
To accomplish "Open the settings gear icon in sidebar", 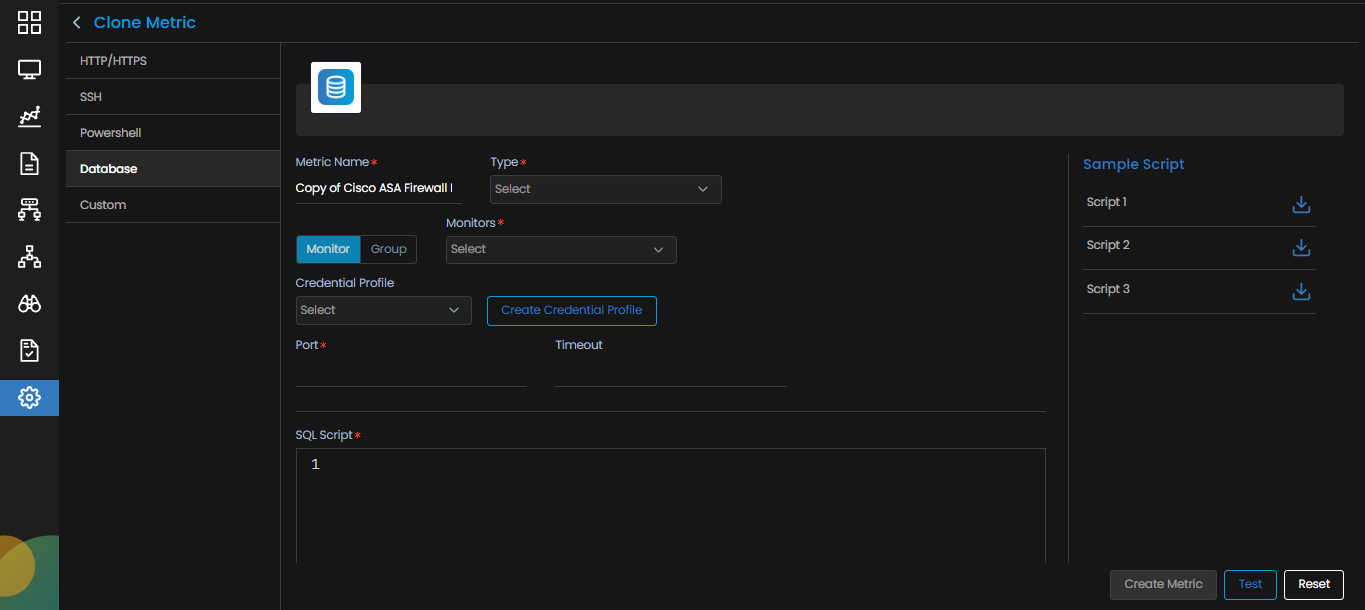I will (29, 398).
